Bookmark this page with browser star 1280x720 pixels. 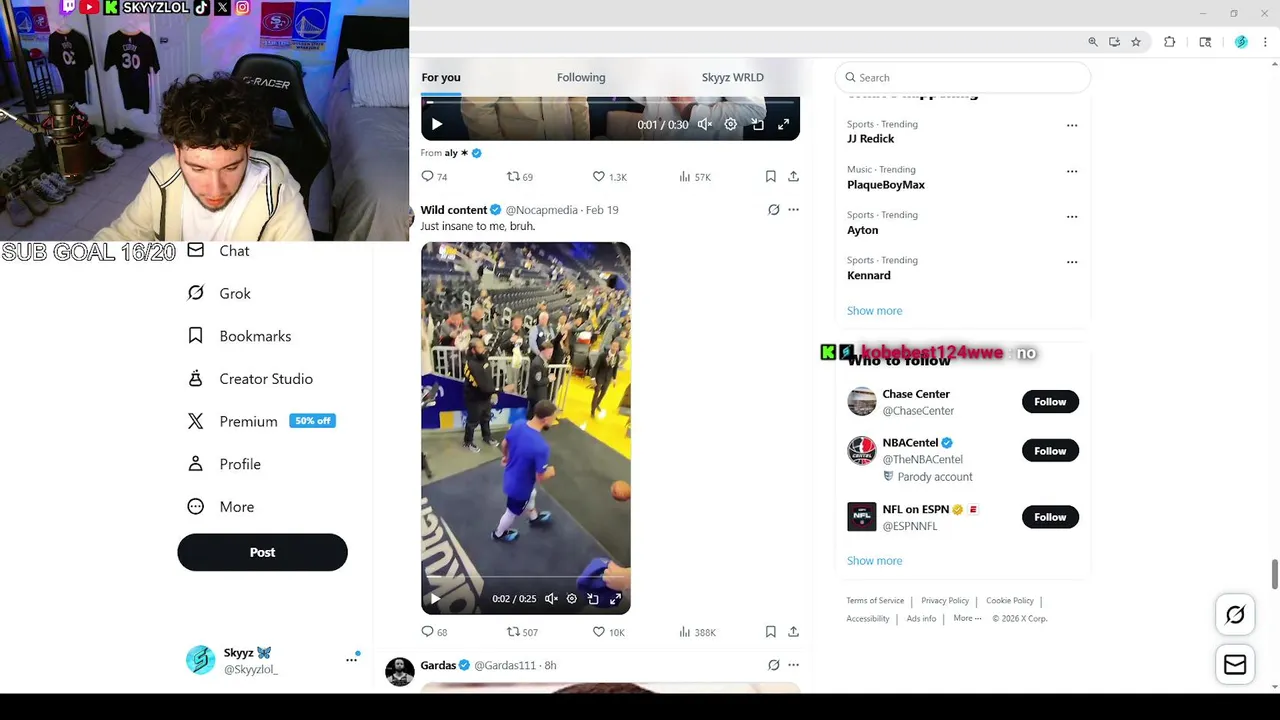pos(1136,42)
